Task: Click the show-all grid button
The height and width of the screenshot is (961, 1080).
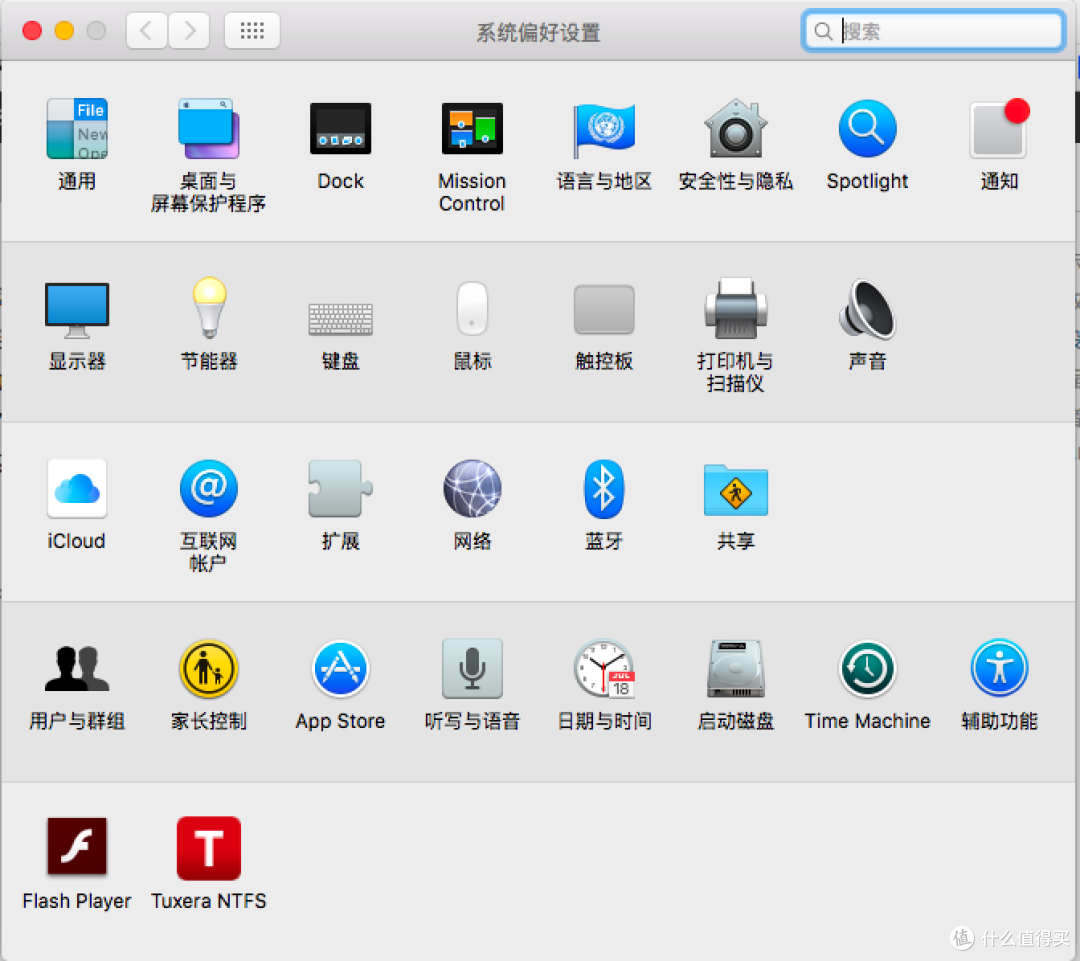Action: pyautogui.click(x=252, y=31)
